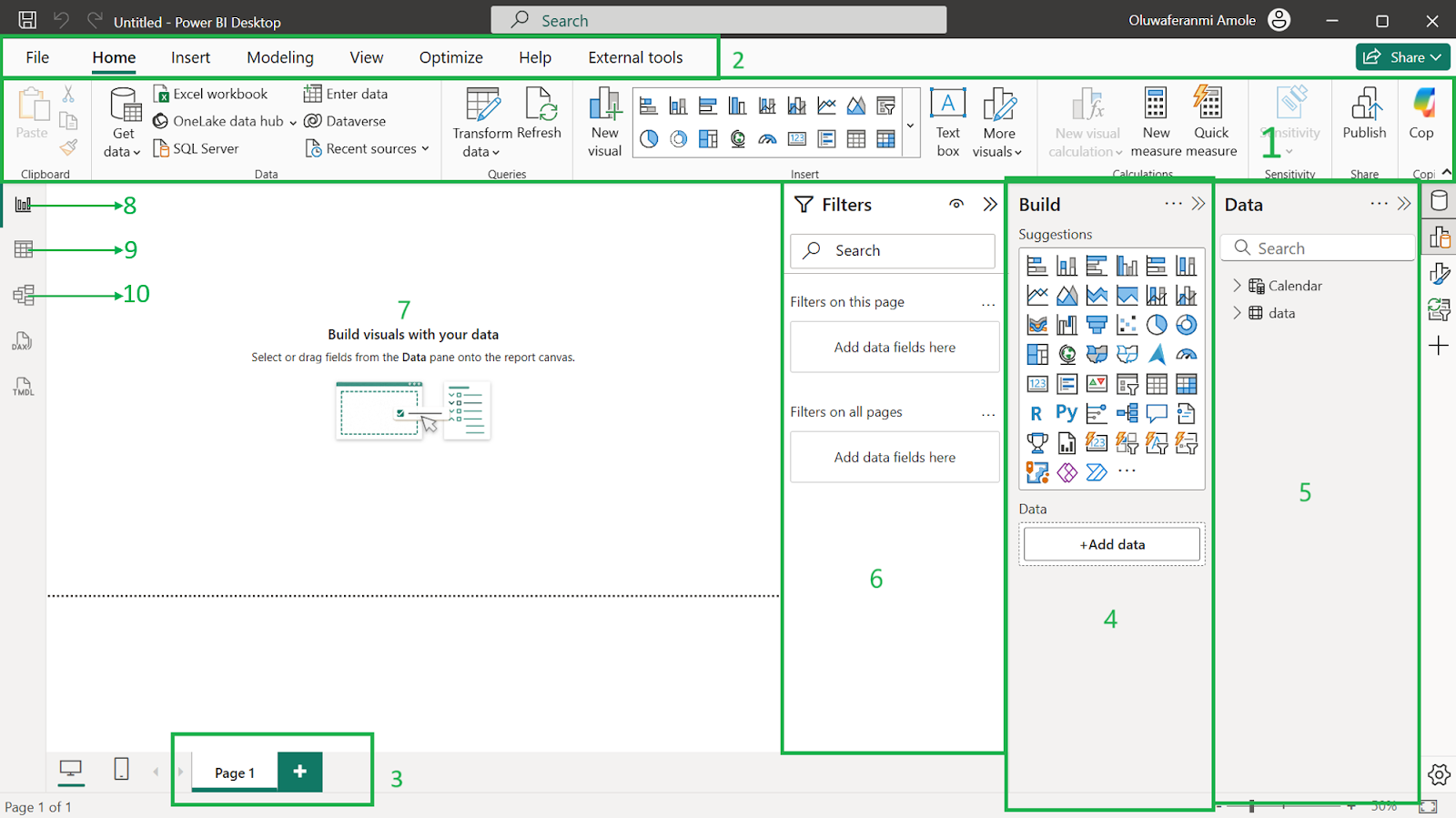Viewport: 1456px width, 818px height.
Task: Choose R script visual in Build pane
Action: coord(1036,413)
